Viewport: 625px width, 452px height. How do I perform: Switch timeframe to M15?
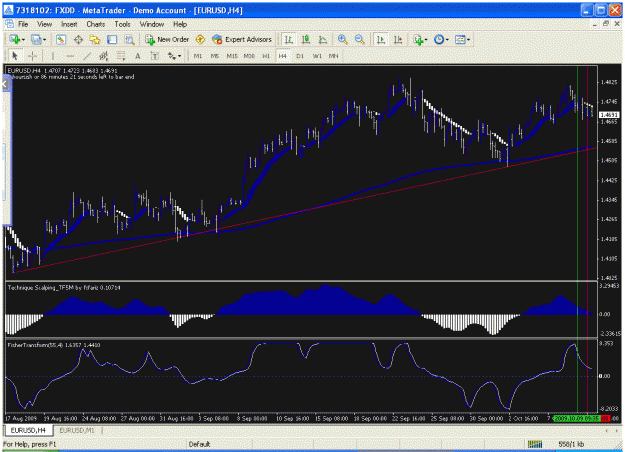coord(232,56)
